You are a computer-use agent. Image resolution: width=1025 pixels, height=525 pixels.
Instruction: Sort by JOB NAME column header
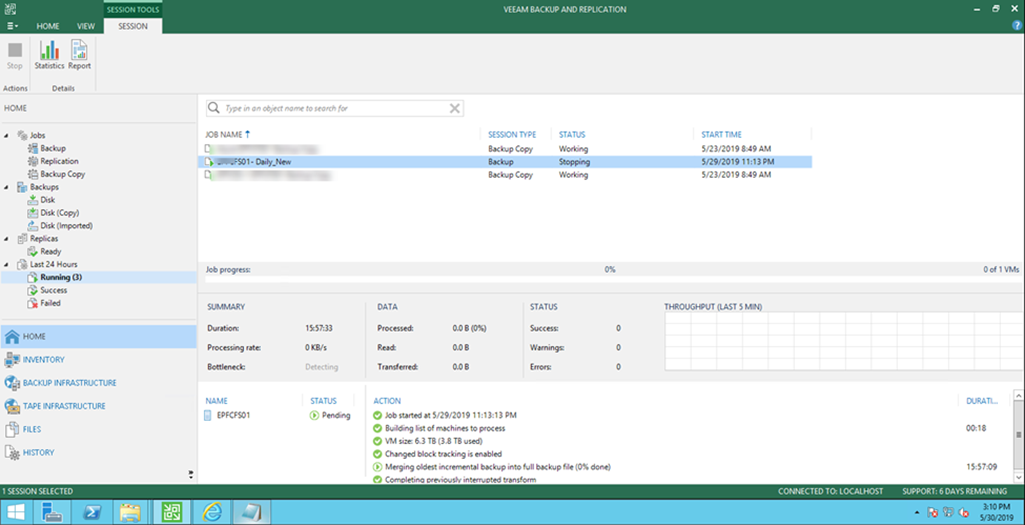coord(227,135)
